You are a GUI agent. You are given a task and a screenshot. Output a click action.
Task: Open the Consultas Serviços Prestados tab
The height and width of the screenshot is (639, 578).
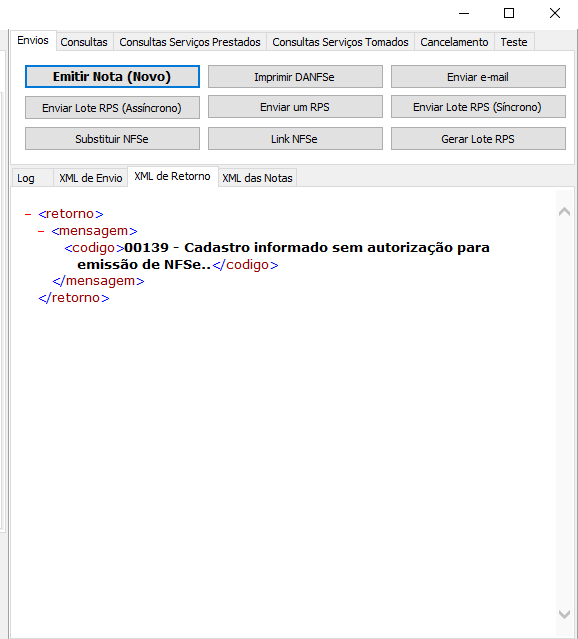pyautogui.click(x=190, y=42)
